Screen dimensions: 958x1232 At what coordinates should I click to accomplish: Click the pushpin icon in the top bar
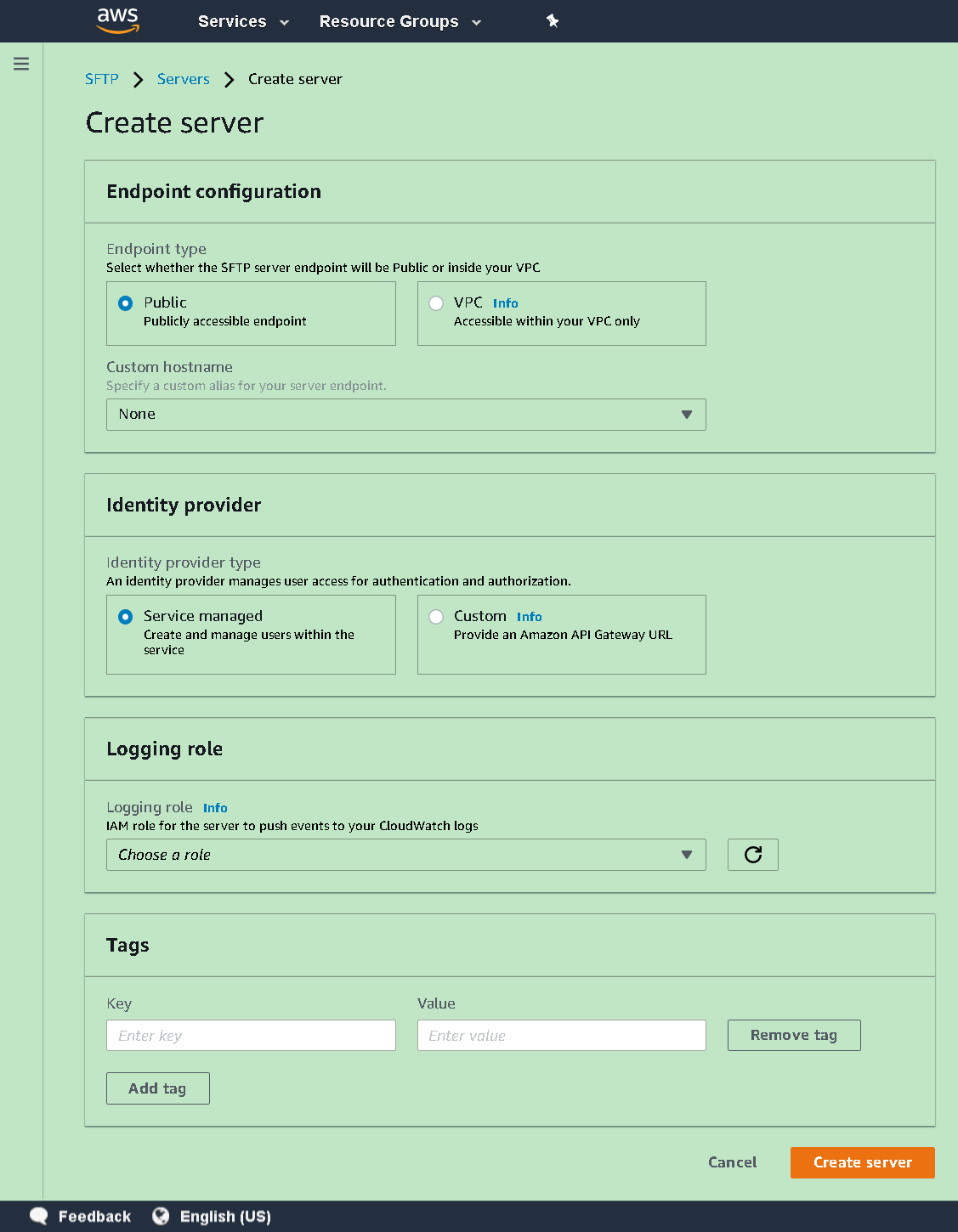tap(552, 20)
